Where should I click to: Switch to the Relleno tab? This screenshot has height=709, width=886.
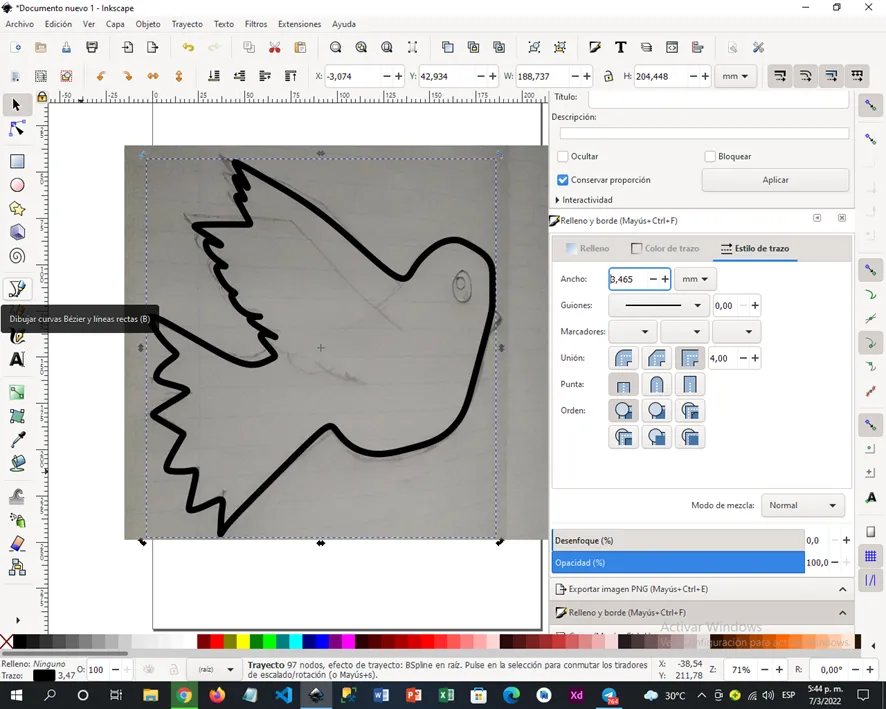click(588, 249)
